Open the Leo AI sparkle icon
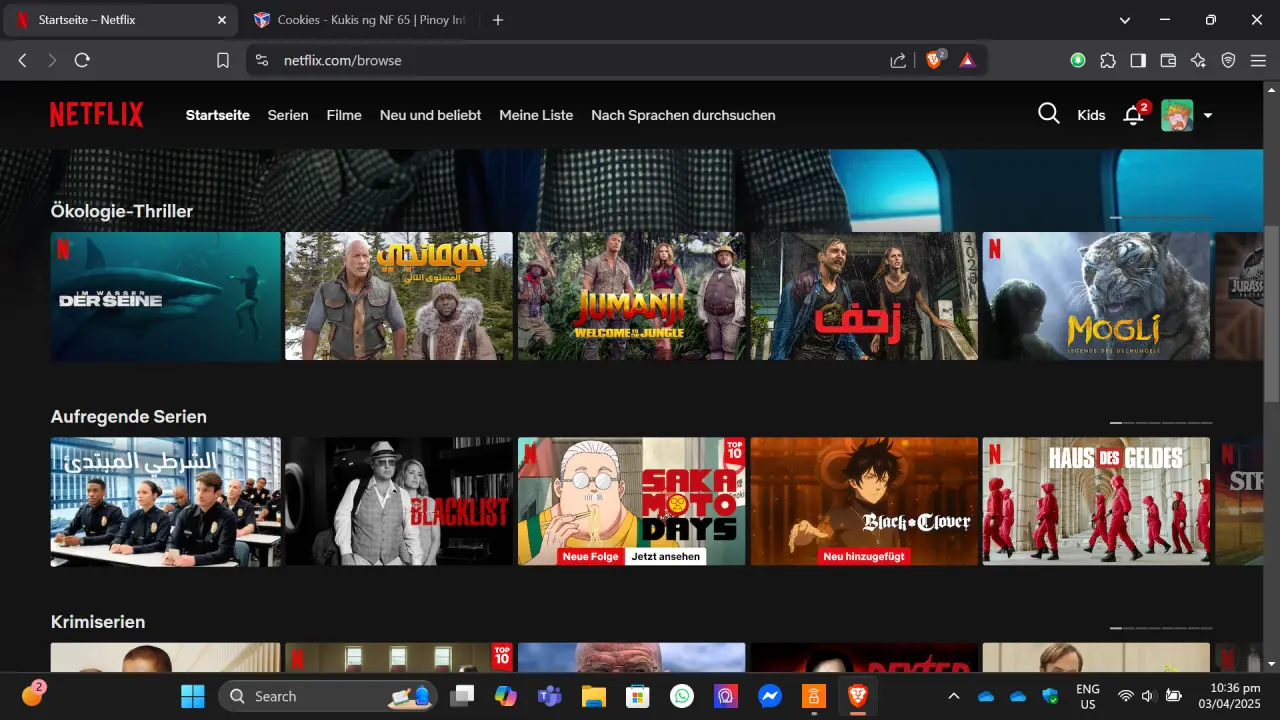The height and width of the screenshot is (720, 1280). click(x=1198, y=60)
